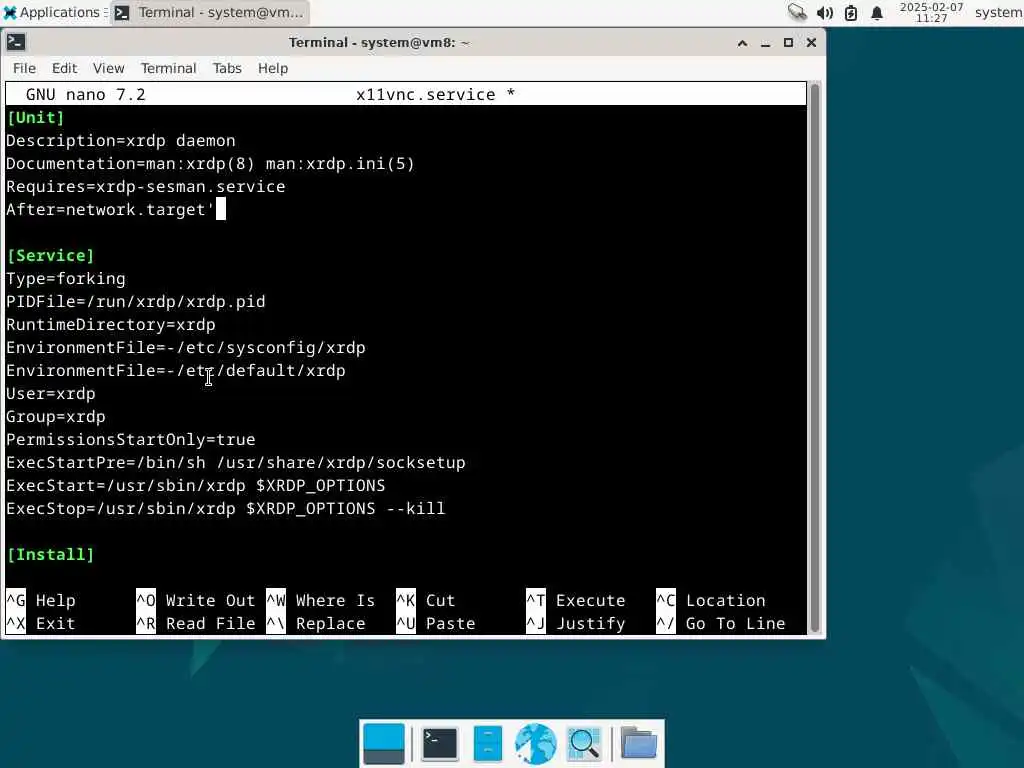Click the ^X Exit shortcut

40,624
